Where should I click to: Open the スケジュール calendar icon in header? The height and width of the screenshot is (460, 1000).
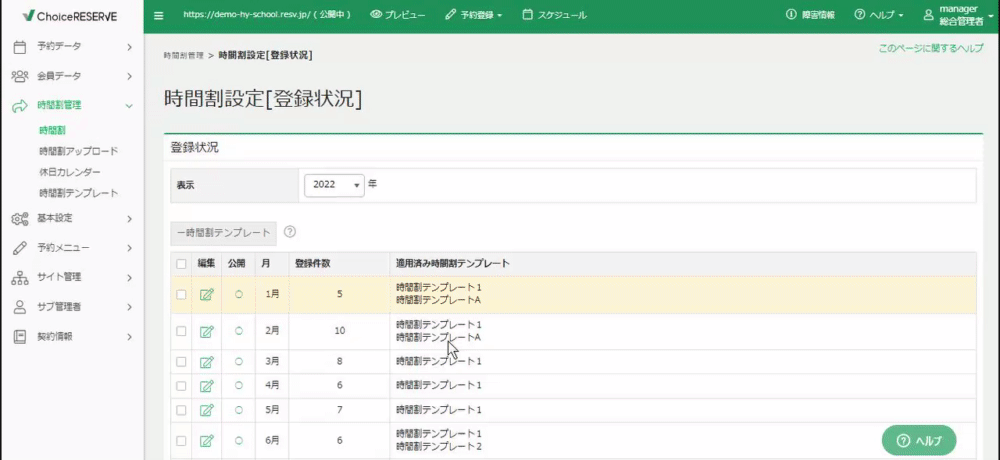click(x=527, y=15)
